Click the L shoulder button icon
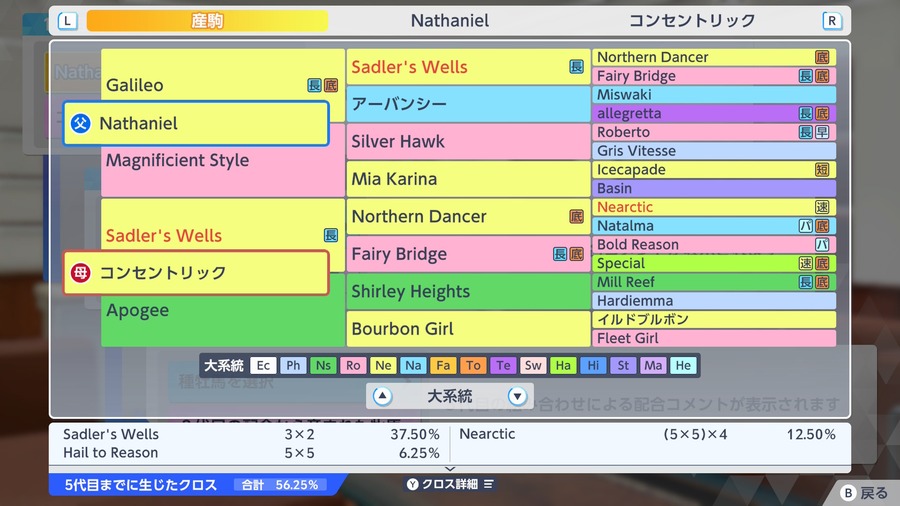This screenshot has height=506, width=900. click(x=68, y=21)
